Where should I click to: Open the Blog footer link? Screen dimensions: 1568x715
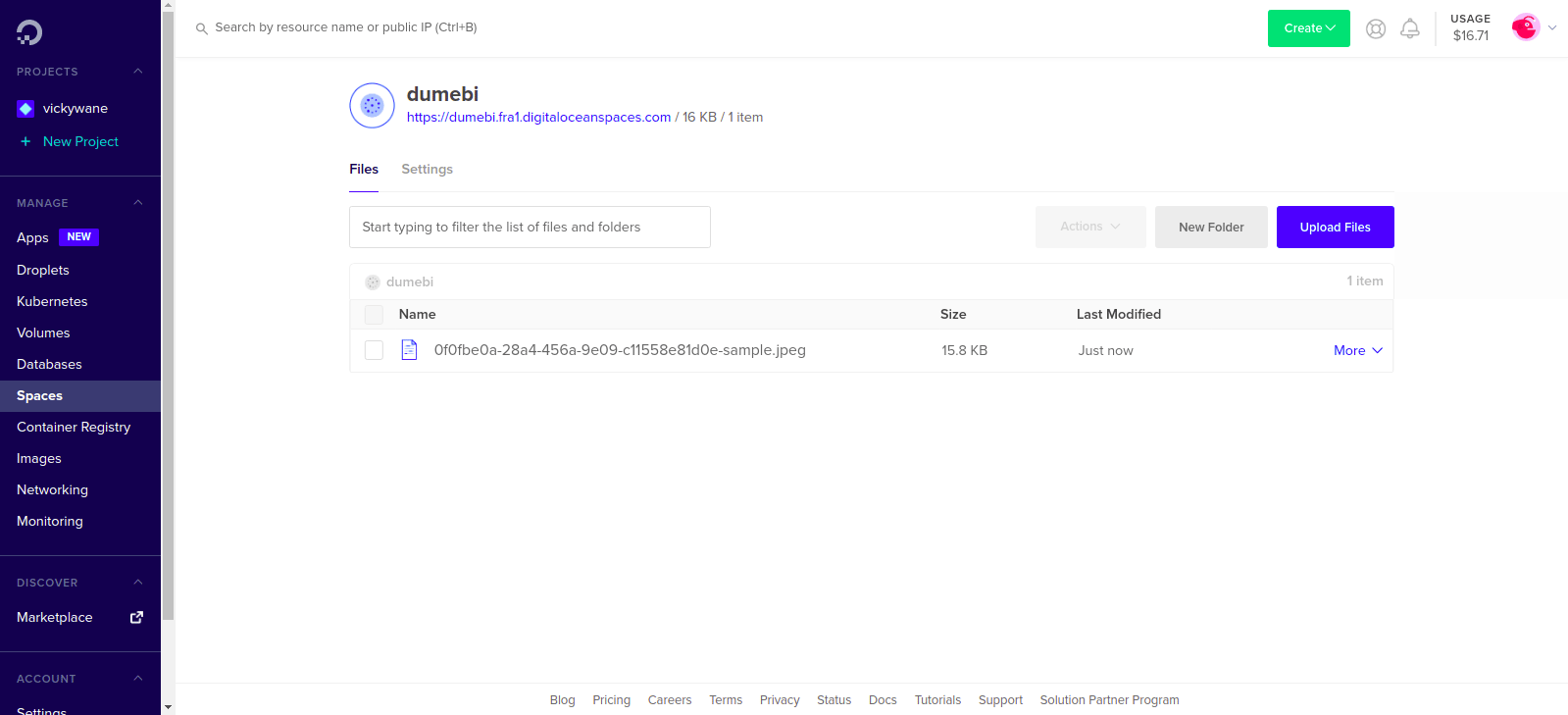pyautogui.click(x=562, y=700)
